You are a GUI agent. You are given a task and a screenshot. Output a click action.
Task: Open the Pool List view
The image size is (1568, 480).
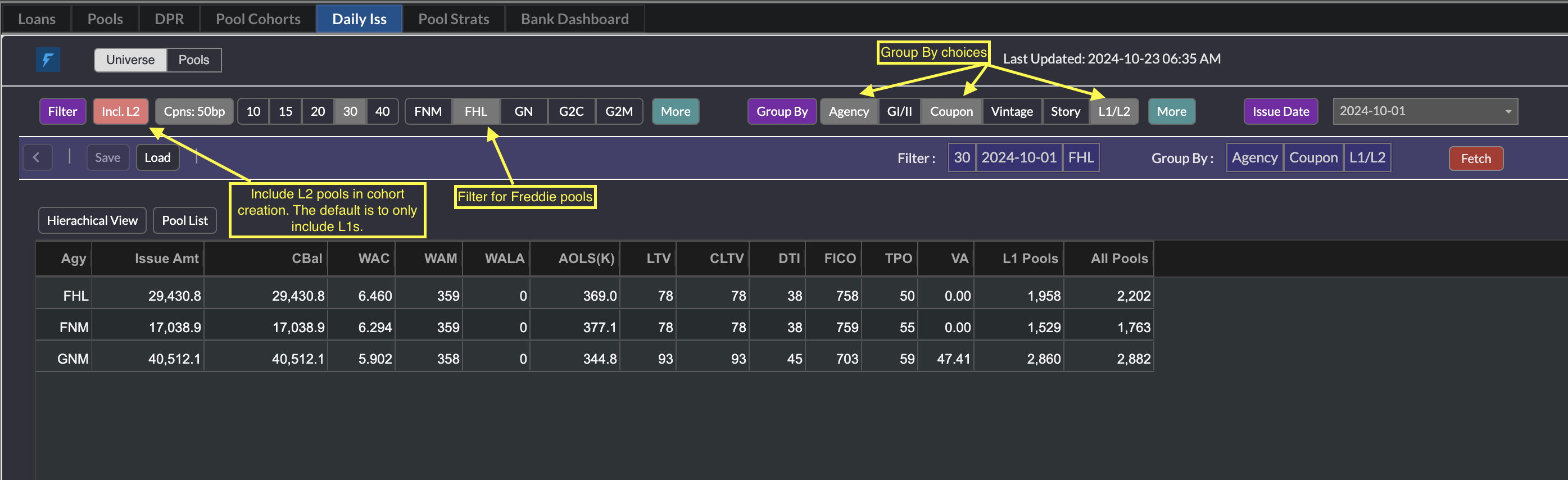click(x=184, y=220)
